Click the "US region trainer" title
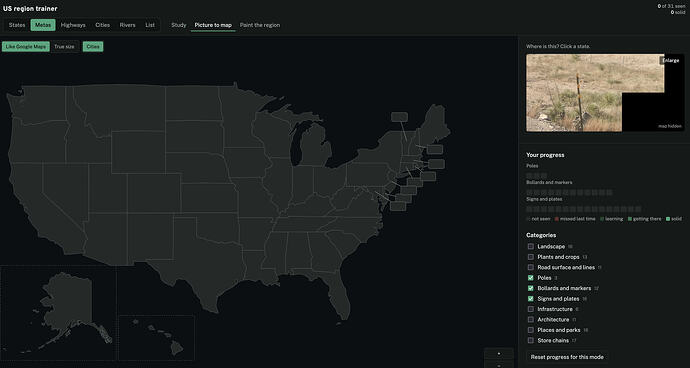This screenshot has height=368, width=690. [30, 8]
